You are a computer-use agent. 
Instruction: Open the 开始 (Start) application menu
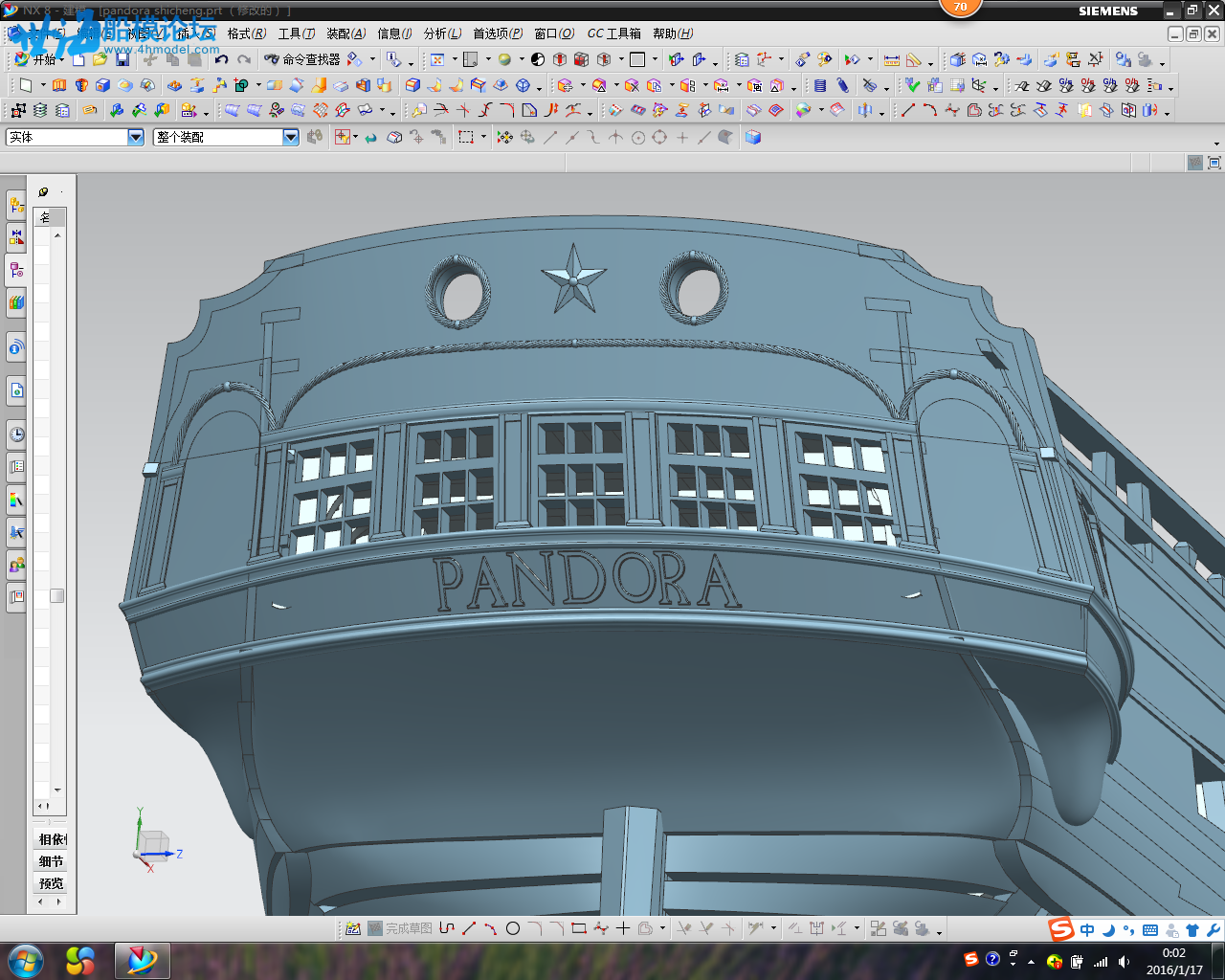pos(38,59)
